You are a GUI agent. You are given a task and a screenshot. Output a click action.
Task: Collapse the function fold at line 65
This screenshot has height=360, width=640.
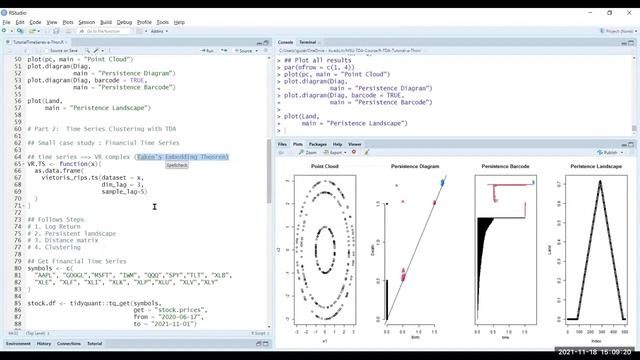point(23,164)
